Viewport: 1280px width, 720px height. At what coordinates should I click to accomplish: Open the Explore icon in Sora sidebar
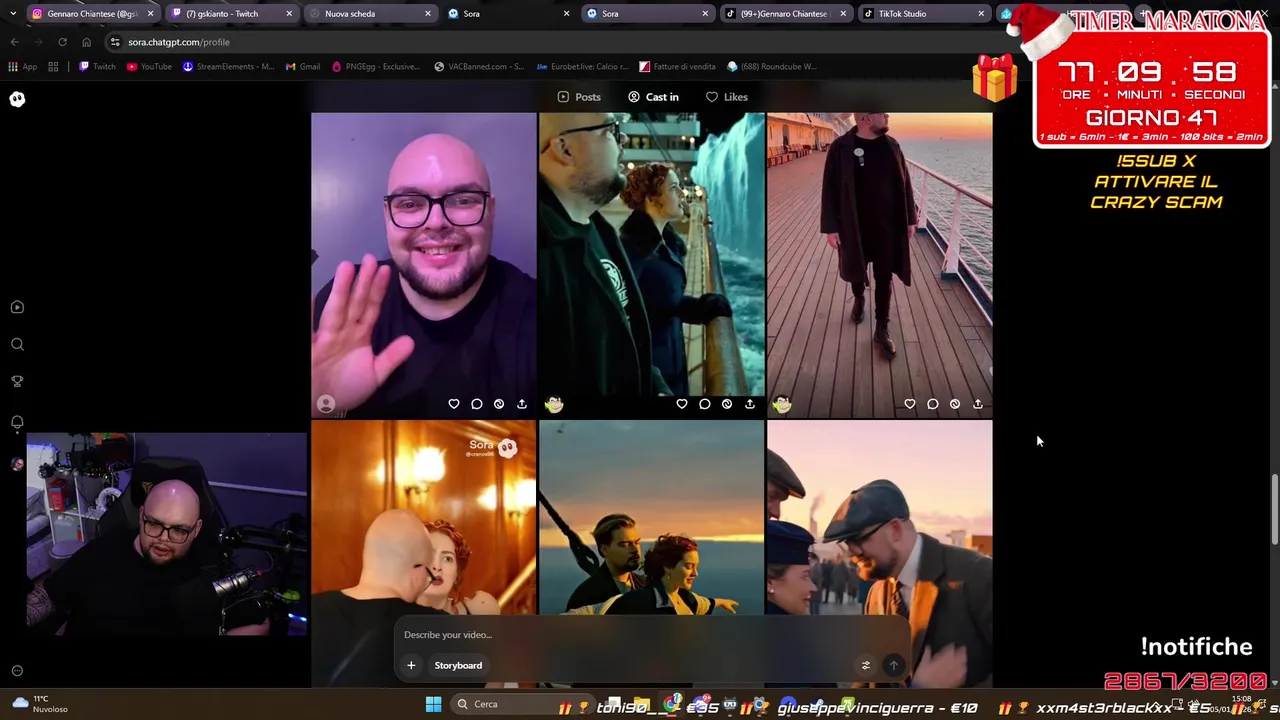pyautogui.click(x=17, y=307)
